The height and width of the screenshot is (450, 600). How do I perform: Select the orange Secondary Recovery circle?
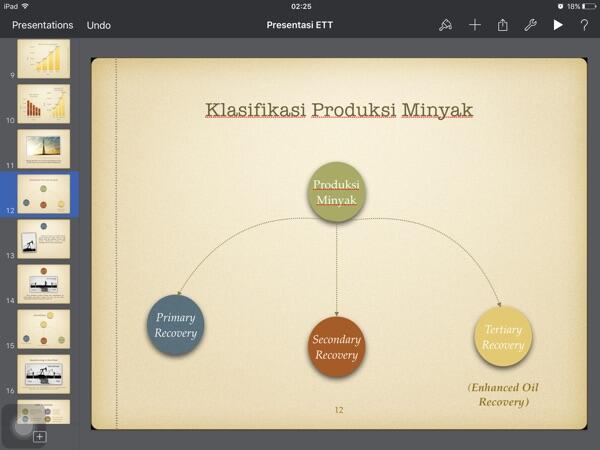(336, 347)
